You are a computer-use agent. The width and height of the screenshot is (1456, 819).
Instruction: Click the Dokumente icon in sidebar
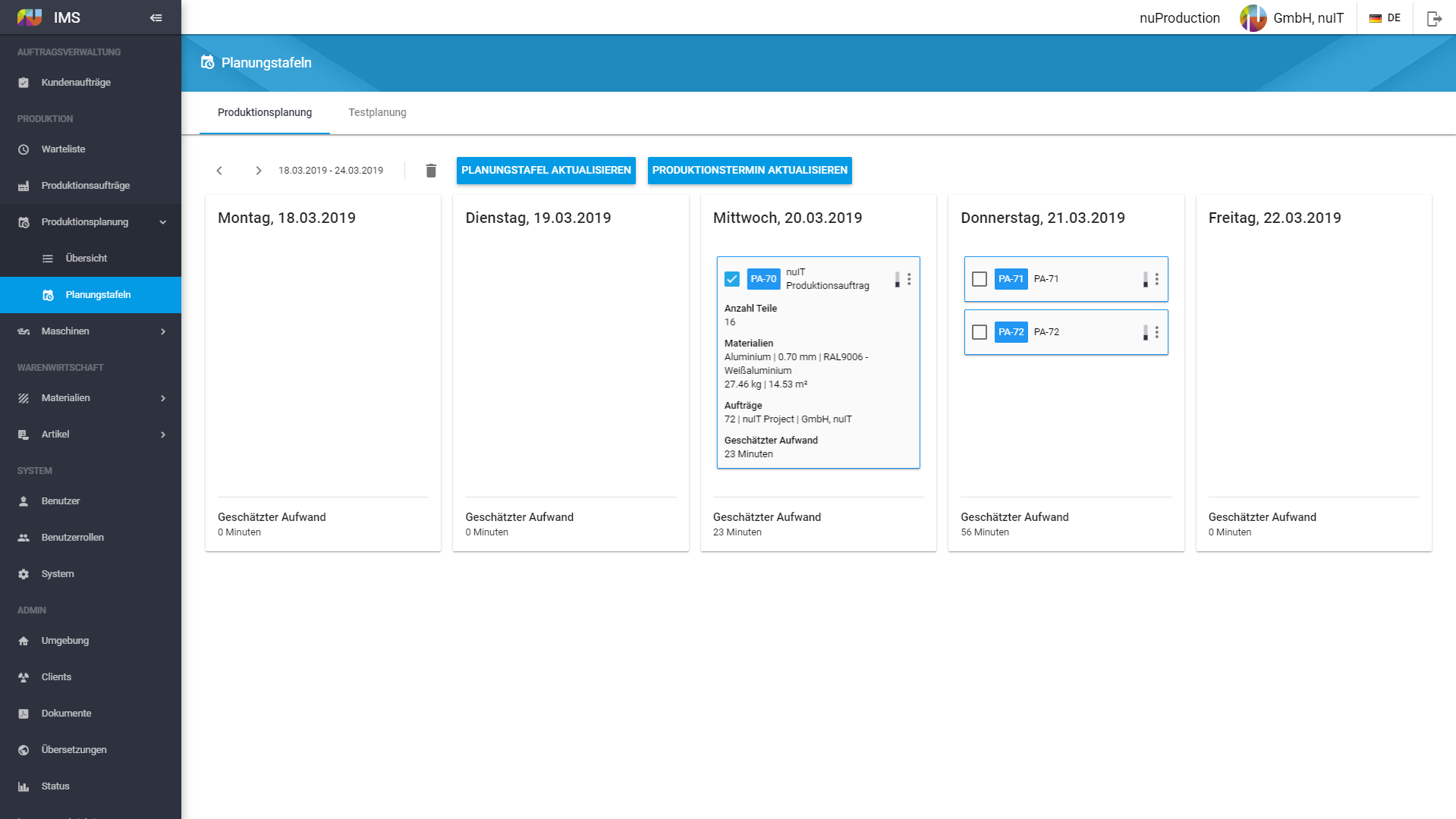(24, 714)
